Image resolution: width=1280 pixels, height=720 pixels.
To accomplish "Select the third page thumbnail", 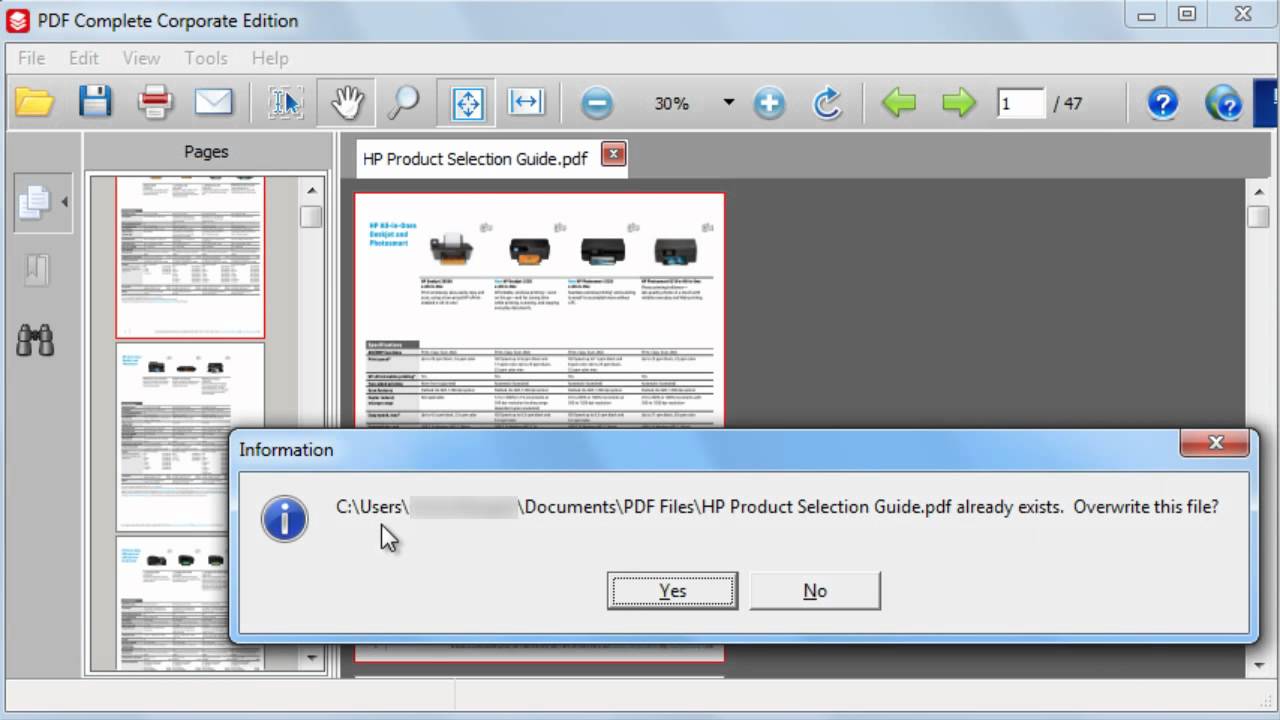I will tap(190, 603).
